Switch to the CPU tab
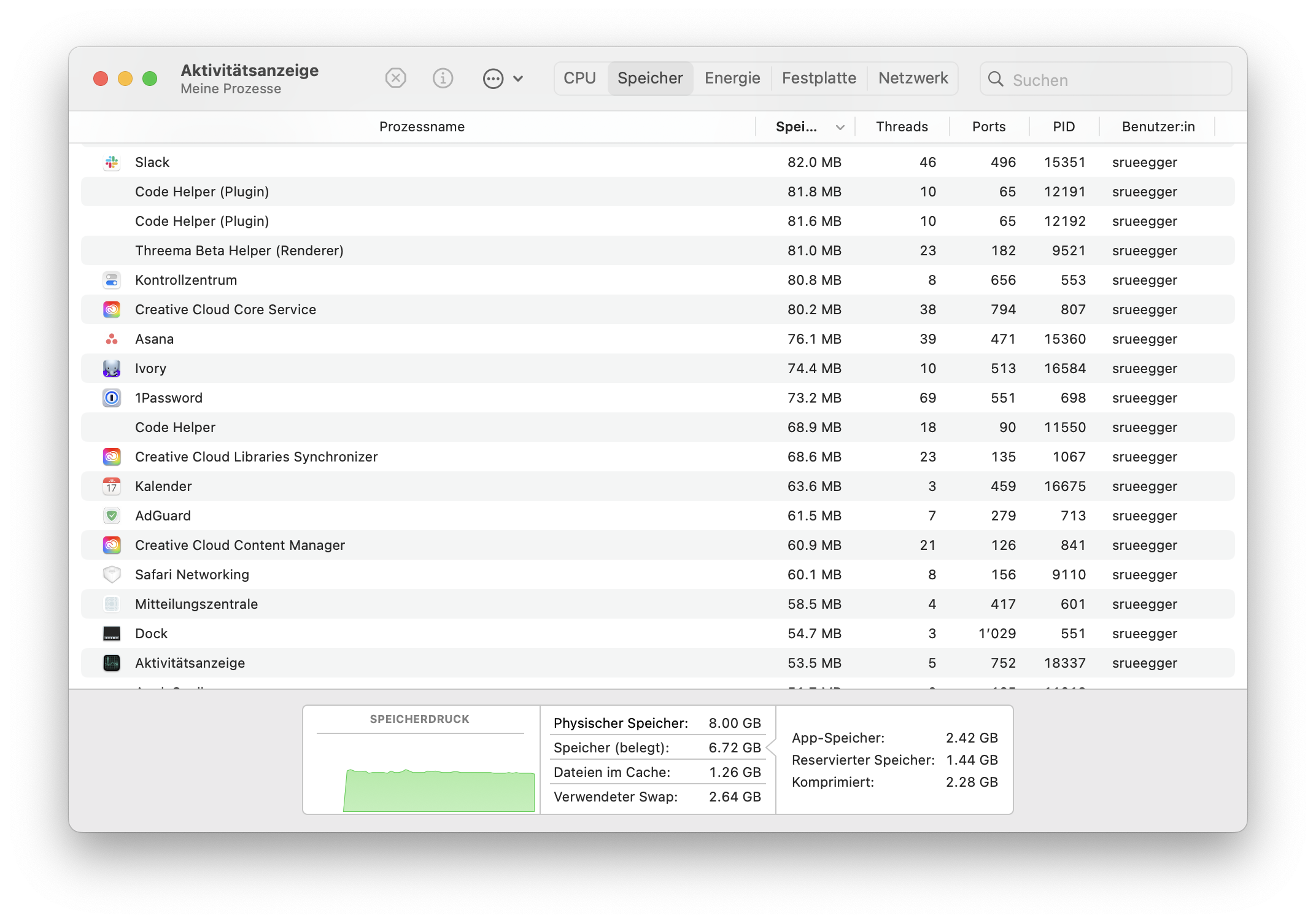1316x923 pixels. (x=579, y=79)
